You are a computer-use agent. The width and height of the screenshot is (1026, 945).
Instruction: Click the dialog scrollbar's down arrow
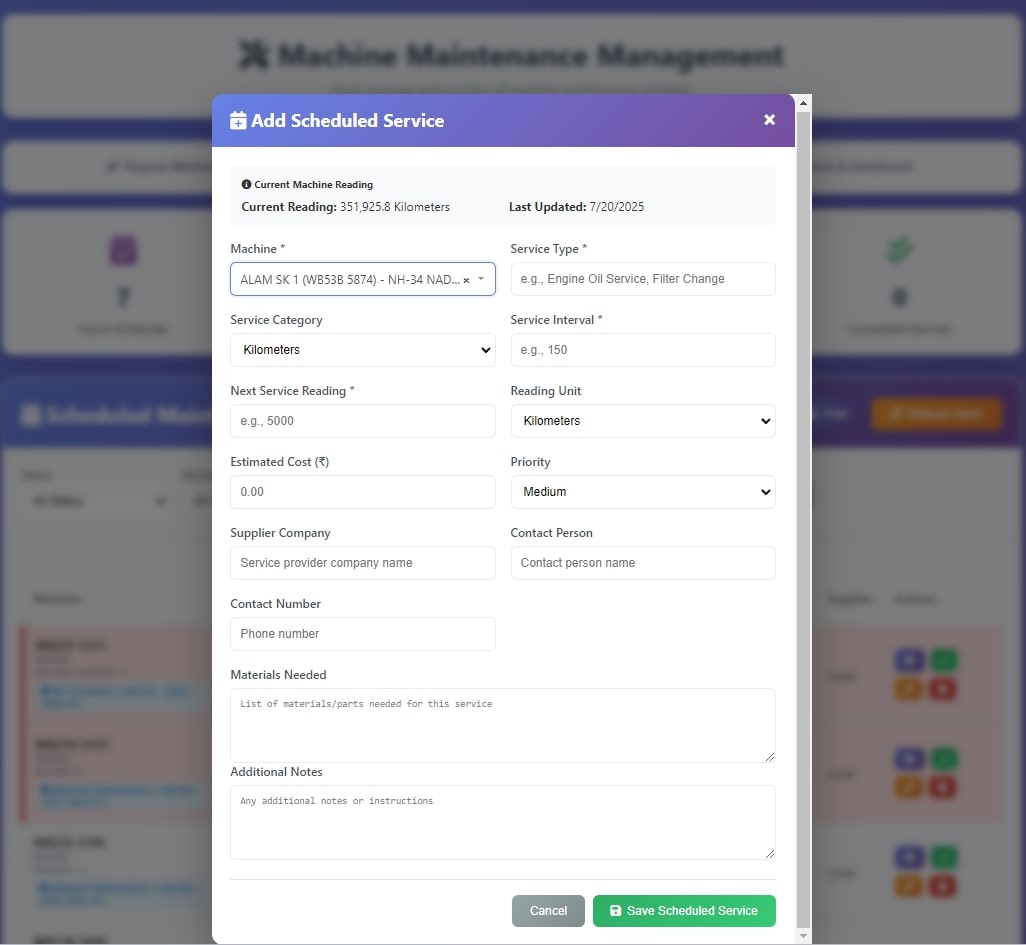(804, 936)
